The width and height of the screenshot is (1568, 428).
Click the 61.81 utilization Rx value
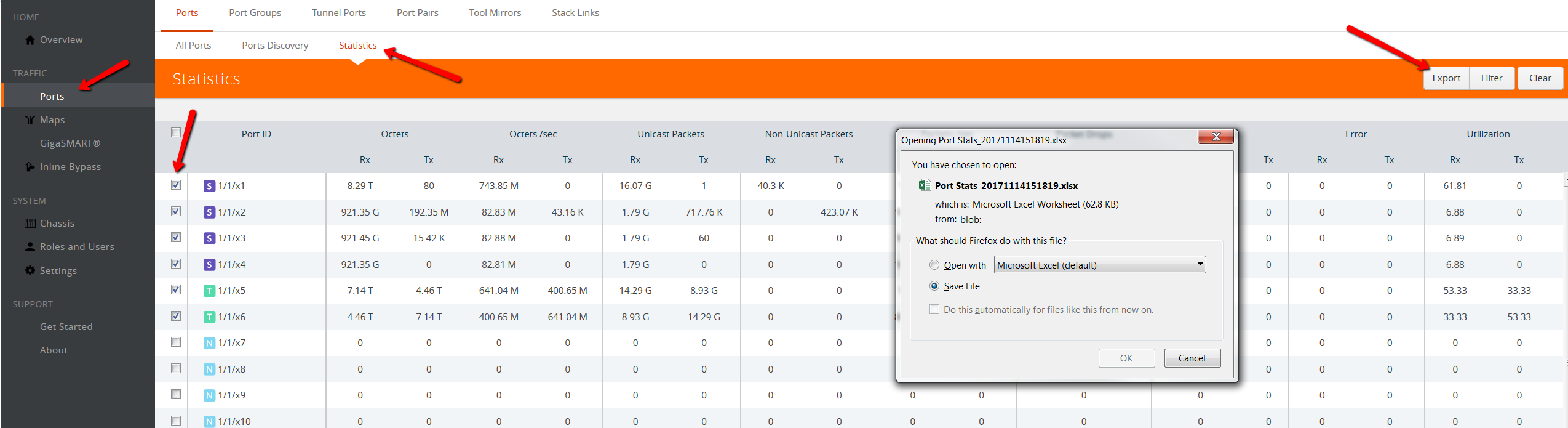pyautogui.click(x=1455, y=186)
